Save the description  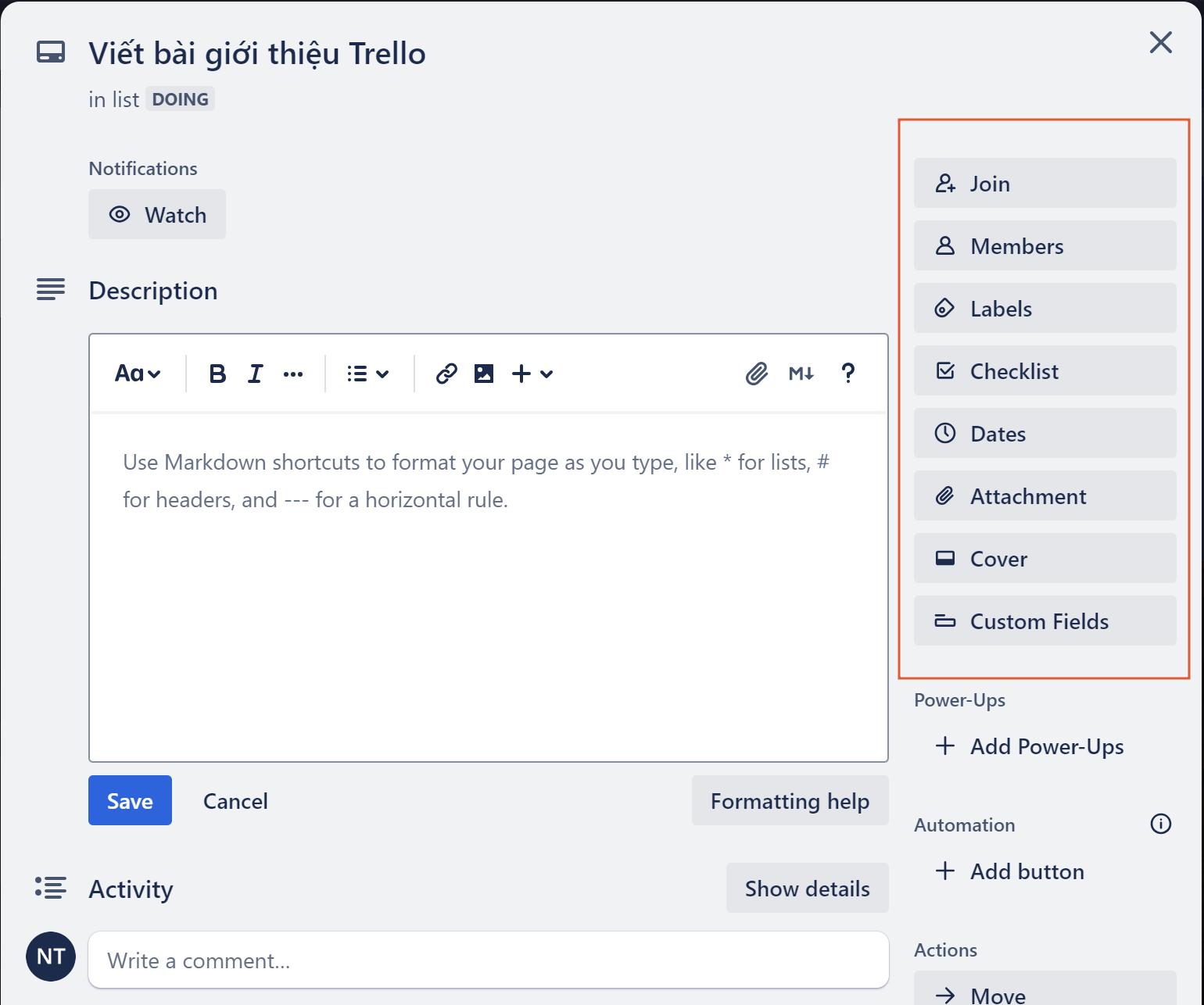[x=130, y=800]
